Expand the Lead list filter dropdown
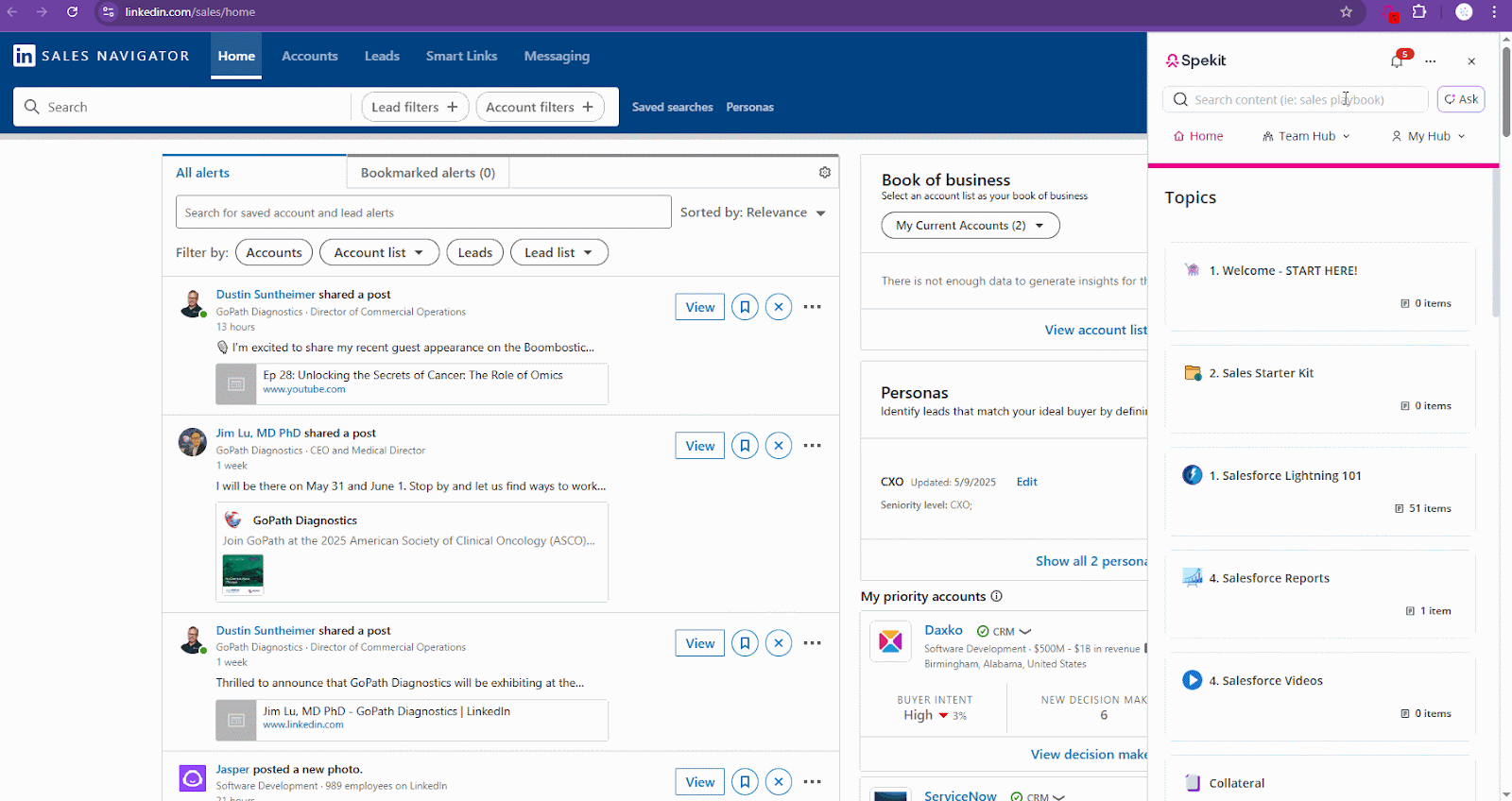The image size is (1512, 801). (x=558, y=252)
